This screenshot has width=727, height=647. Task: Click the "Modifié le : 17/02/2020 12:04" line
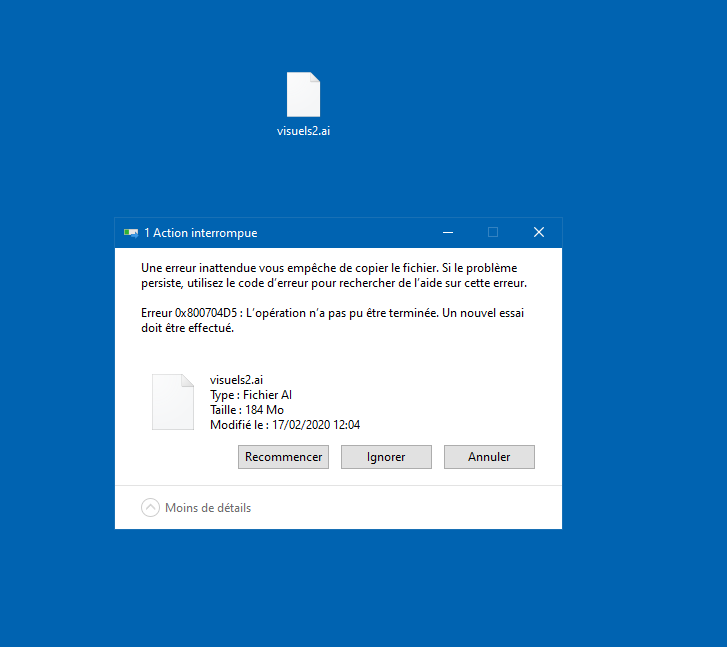[285, 425]
